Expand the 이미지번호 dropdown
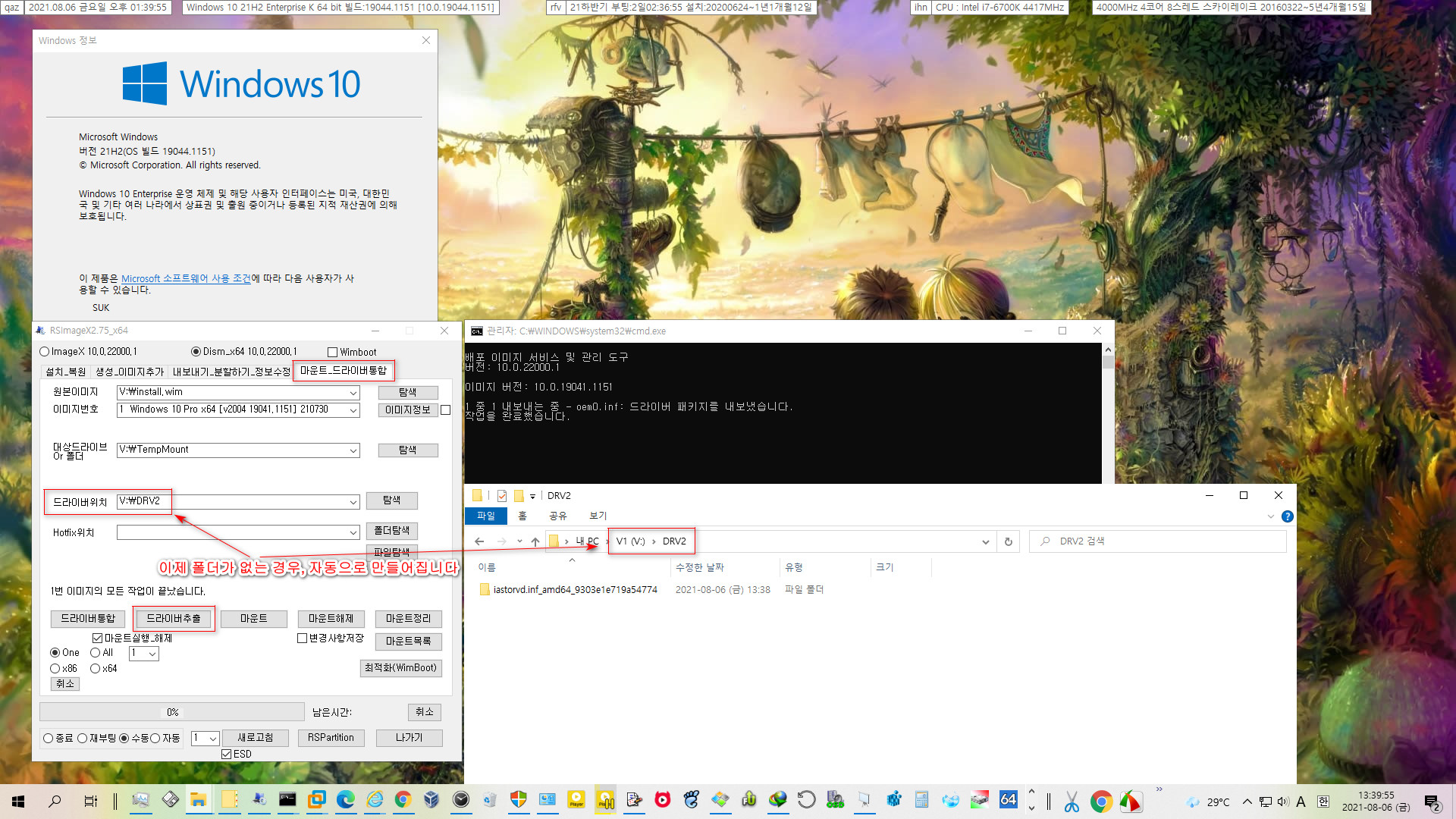 (x=353, y=410)
